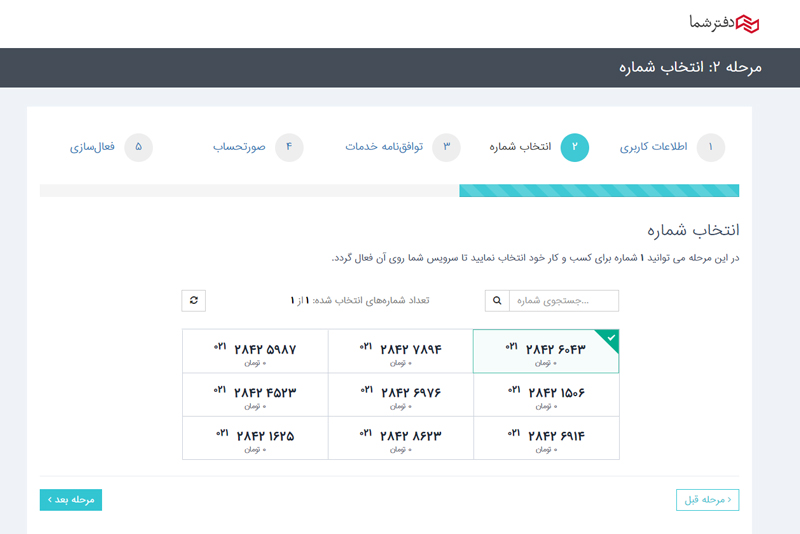
Task: Click step 1 circle in wizard
Action: pos(711,147)
